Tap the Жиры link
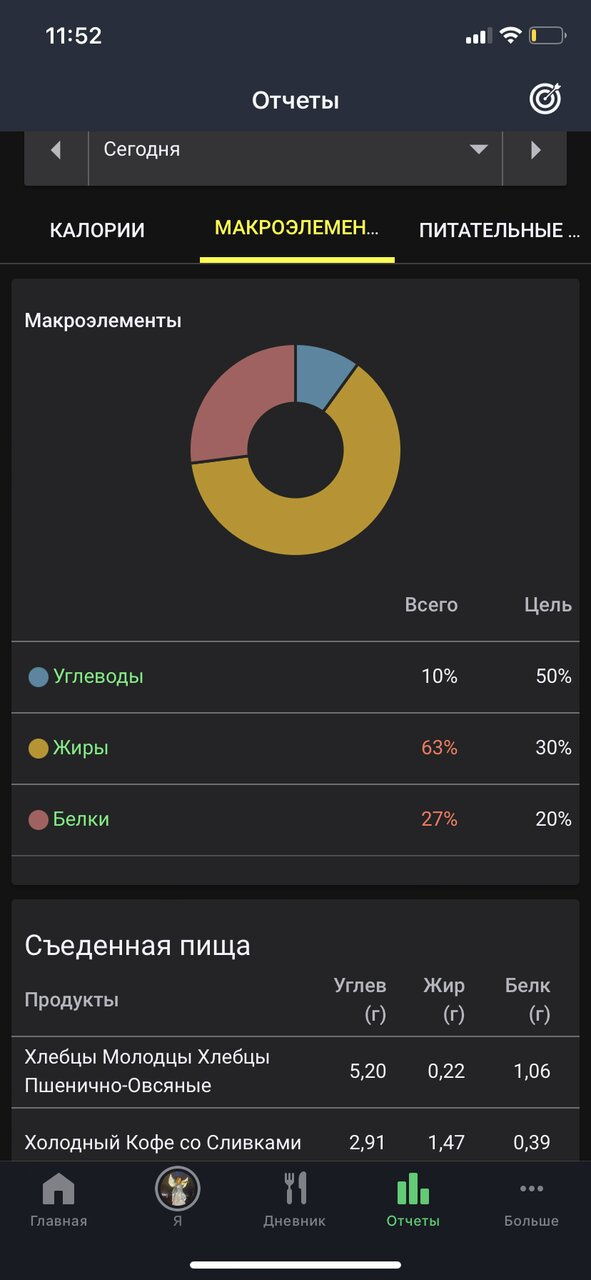The height and width of the screenshot is (1280, 591). tap(81, 748)
